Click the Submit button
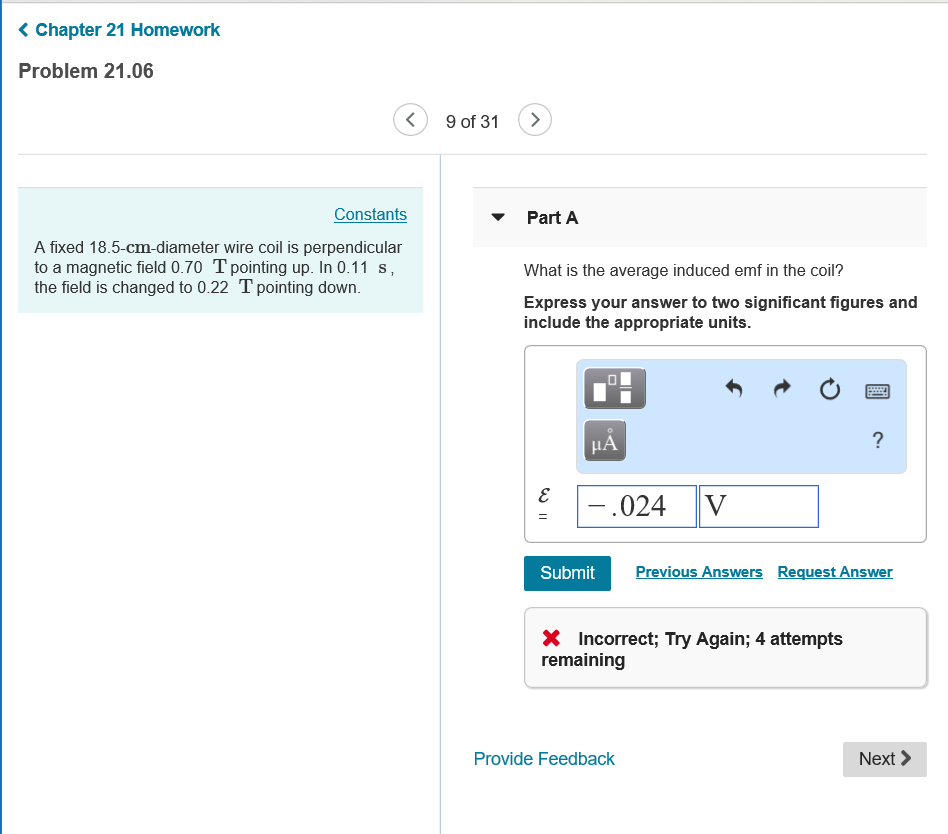The width and height of the screenshot is (948, 834). pos(567,573)
